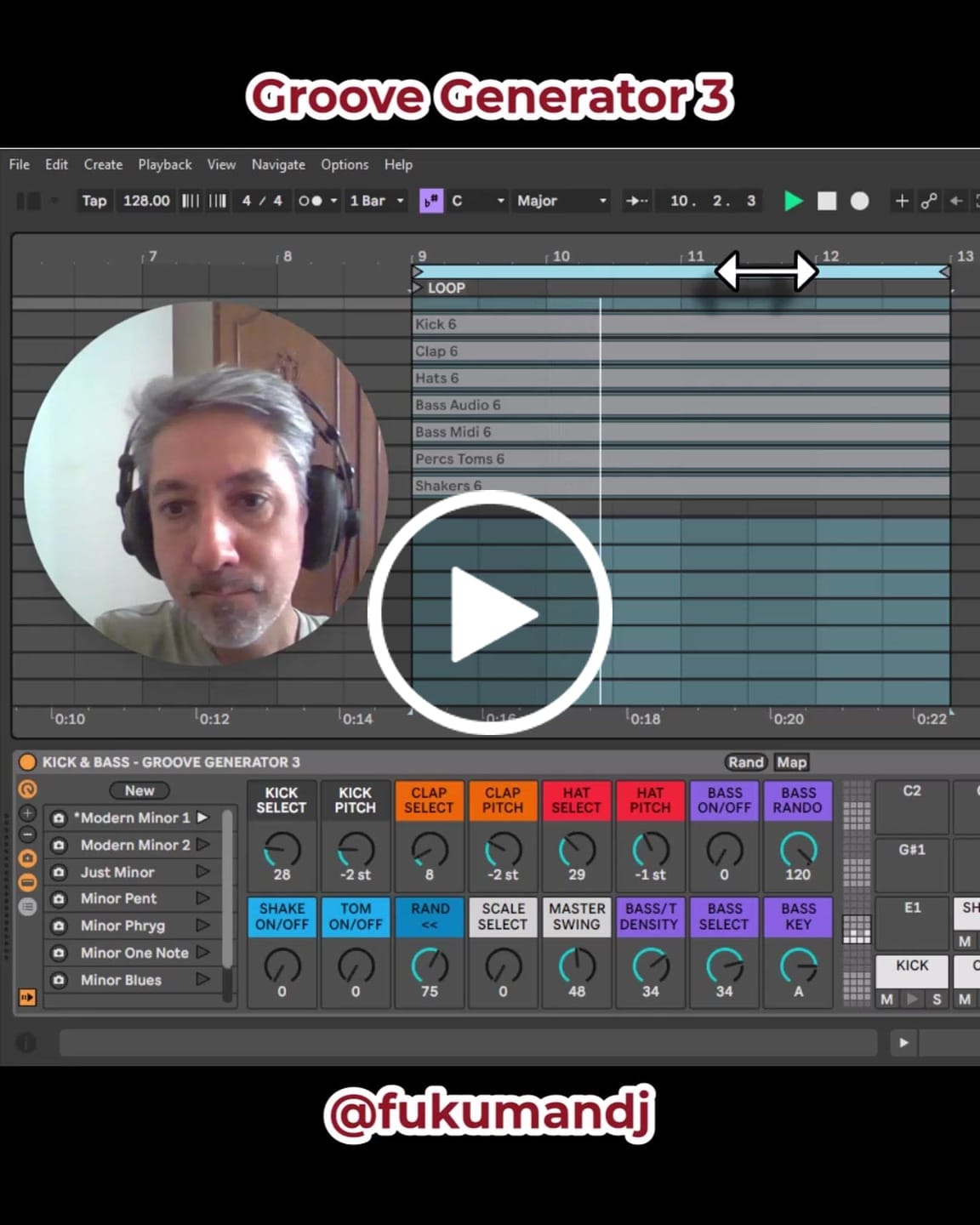Click the tempo nudge down icon
The image size is (980, 1225).
click(191, 201)
